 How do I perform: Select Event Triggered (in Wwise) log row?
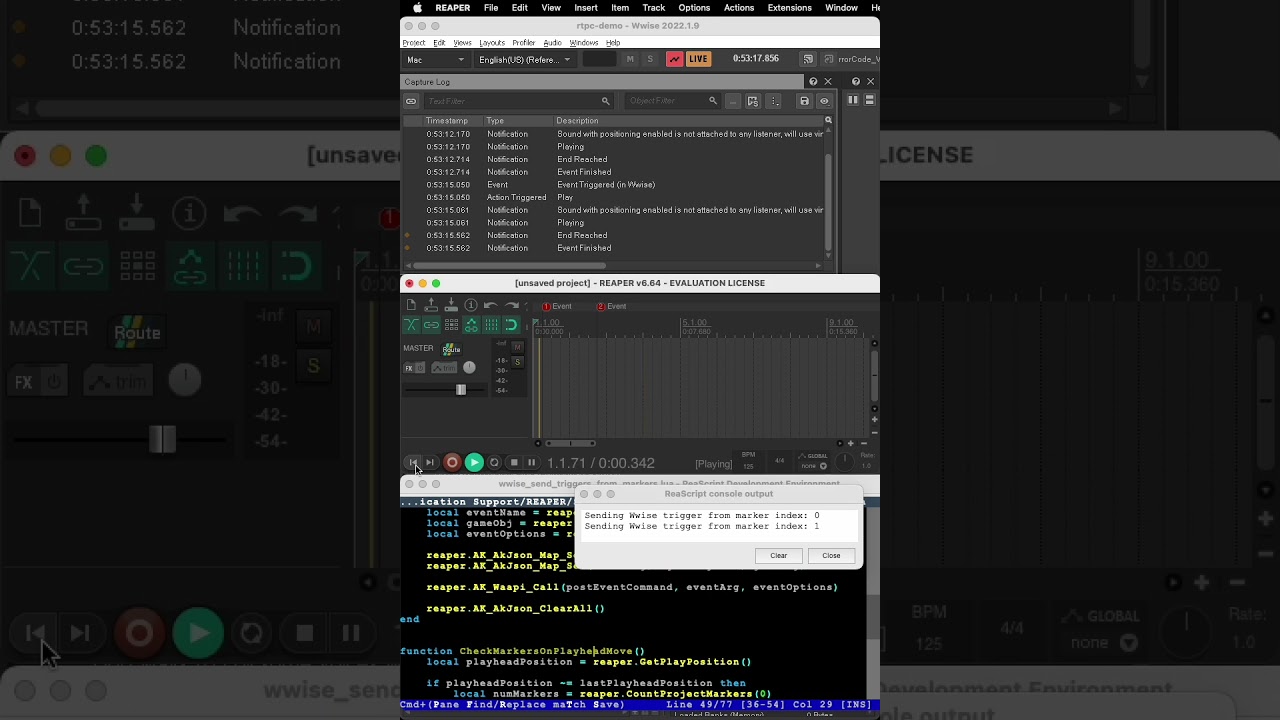click(613, 185)
